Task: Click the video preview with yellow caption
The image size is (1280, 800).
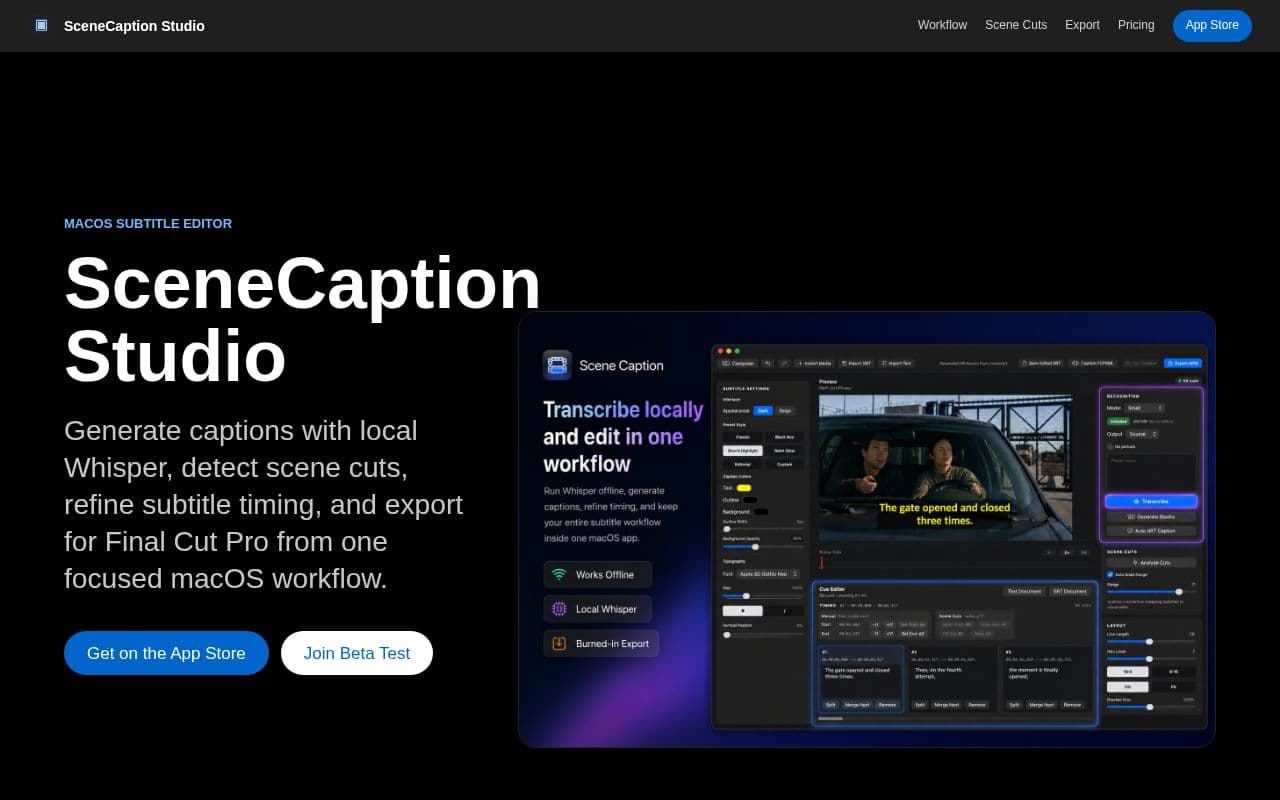Action: point(945,467)
